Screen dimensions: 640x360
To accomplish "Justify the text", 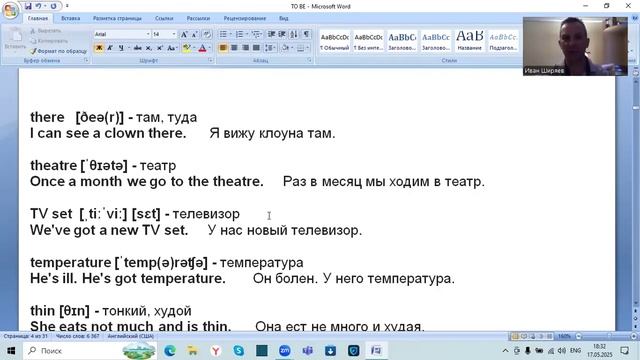I will click(x=256, y=48).
